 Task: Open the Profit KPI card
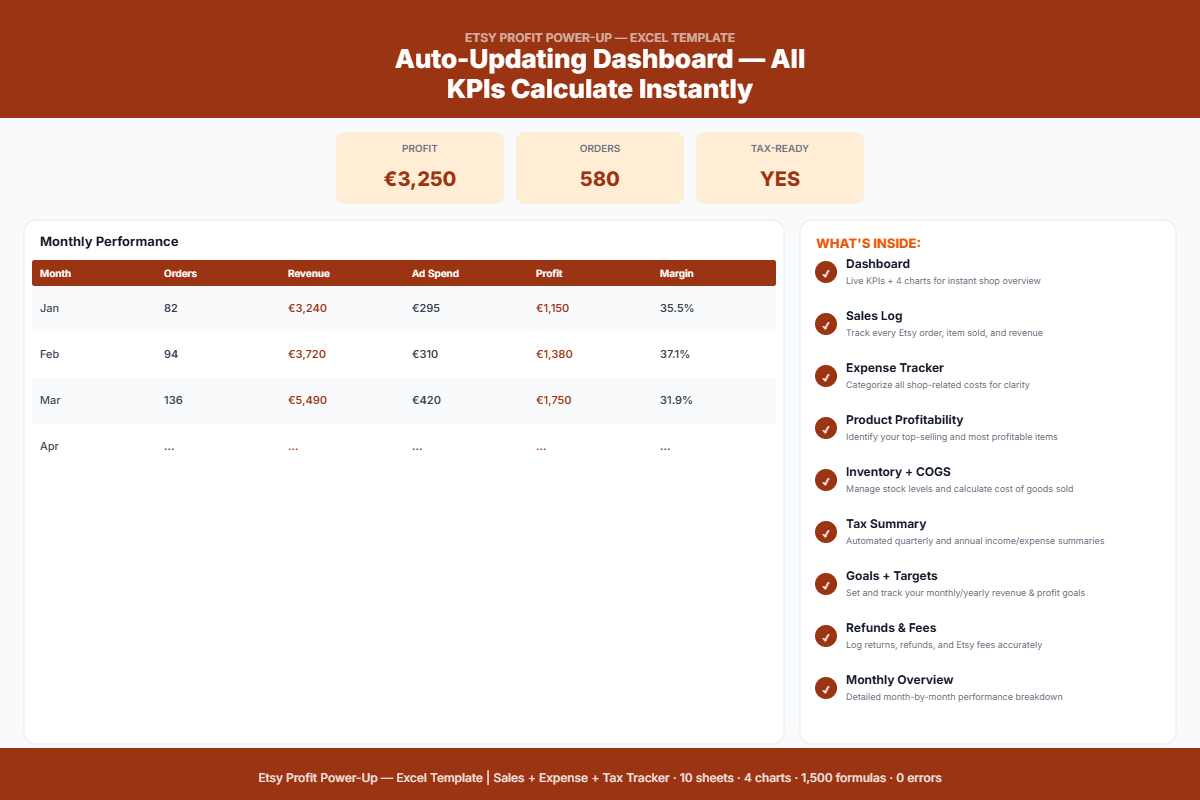point(420,168)
